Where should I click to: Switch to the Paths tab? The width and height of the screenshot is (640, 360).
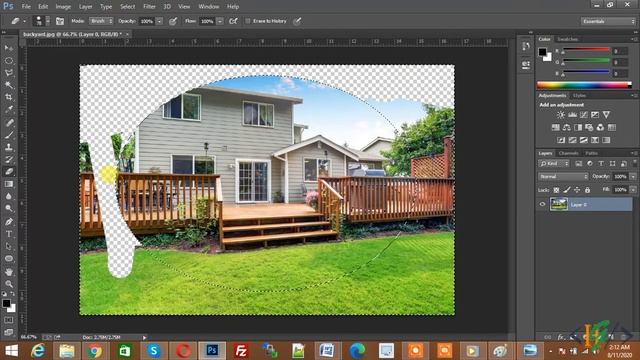(591, 153)
